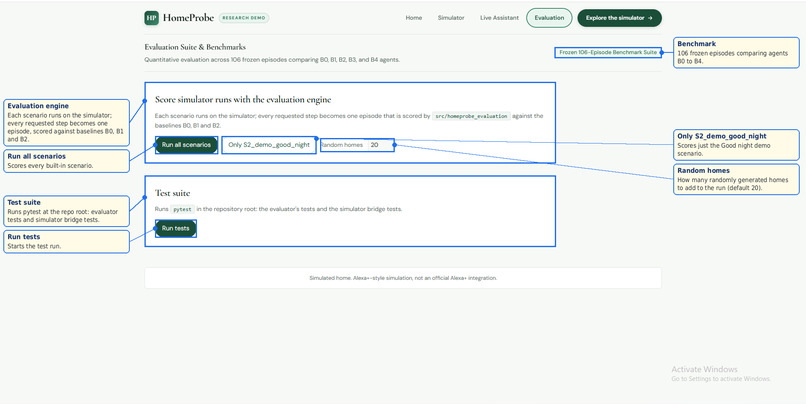The image size is (806, 404).
Task: Focus the Random homes number field
Action: click(x=380, y=145)
